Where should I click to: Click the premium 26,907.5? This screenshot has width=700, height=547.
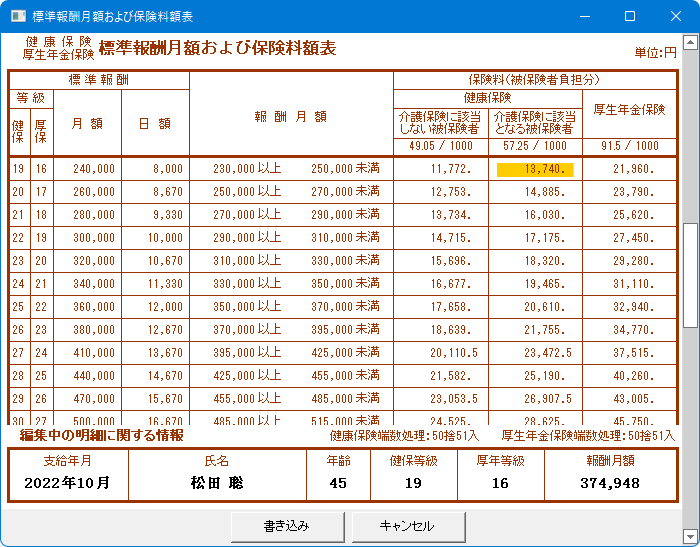(548, 399)
